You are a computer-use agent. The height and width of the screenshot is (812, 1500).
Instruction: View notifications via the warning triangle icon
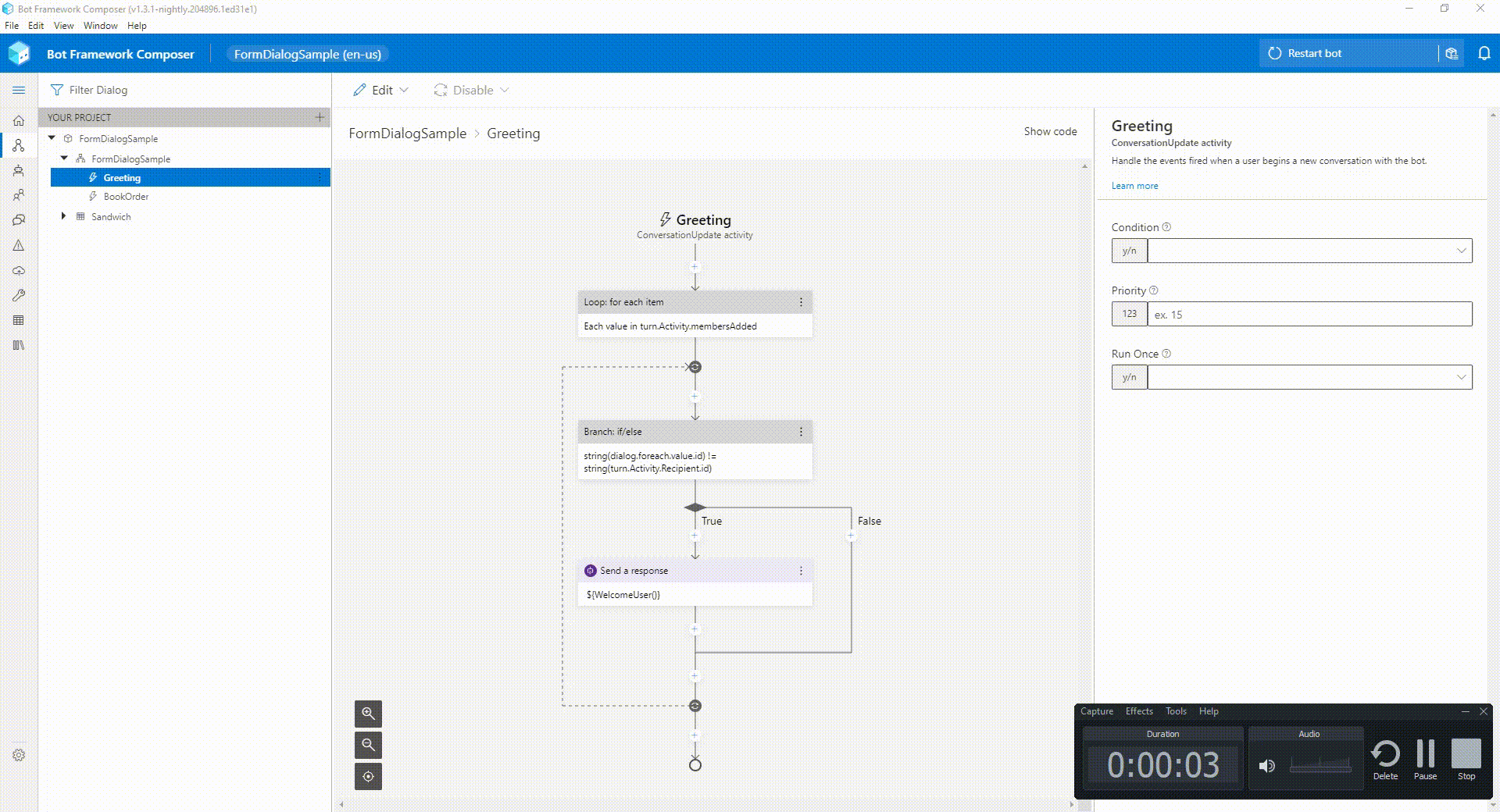[x=19, y=245]
